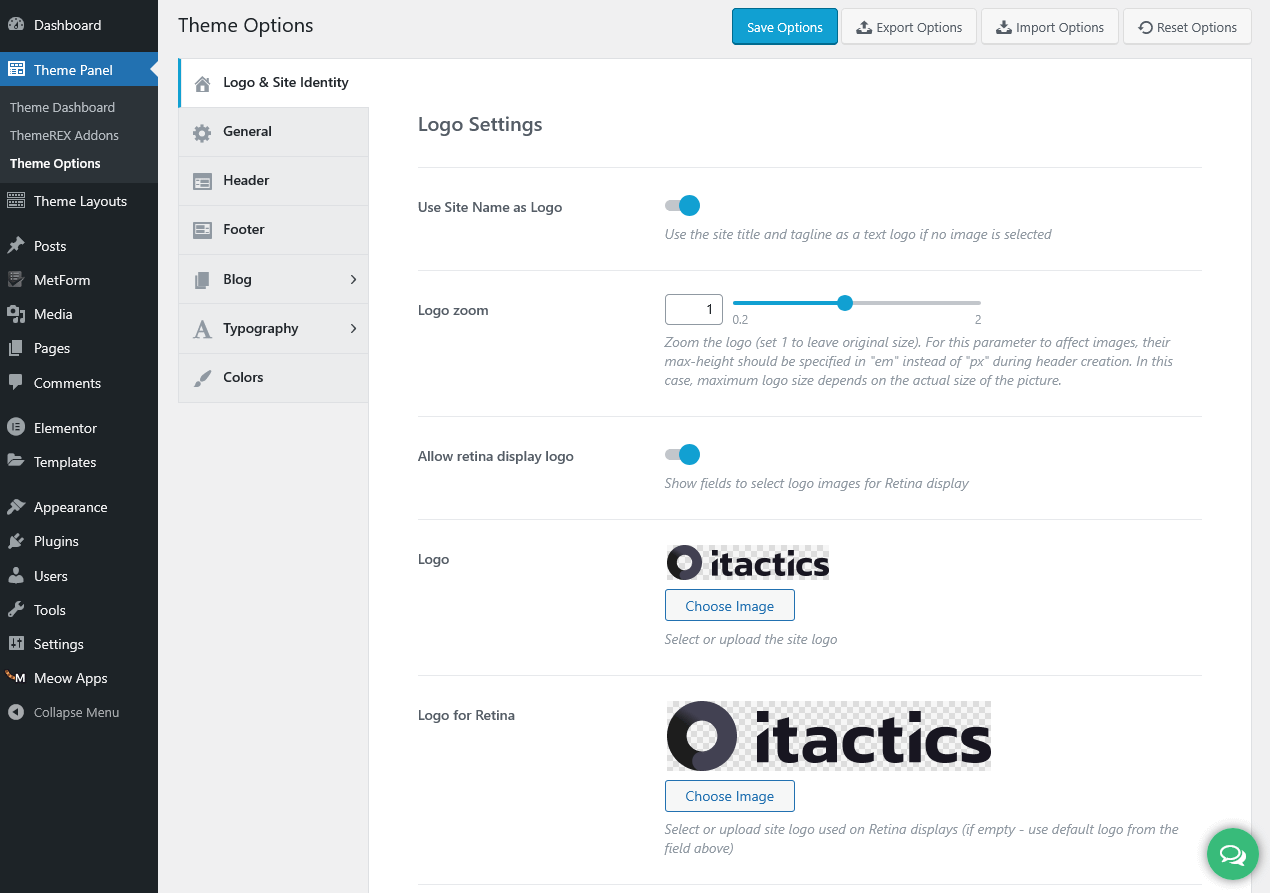Click Collapse Menu text
Screen dimensions: 1270x893
coord(76,713)
